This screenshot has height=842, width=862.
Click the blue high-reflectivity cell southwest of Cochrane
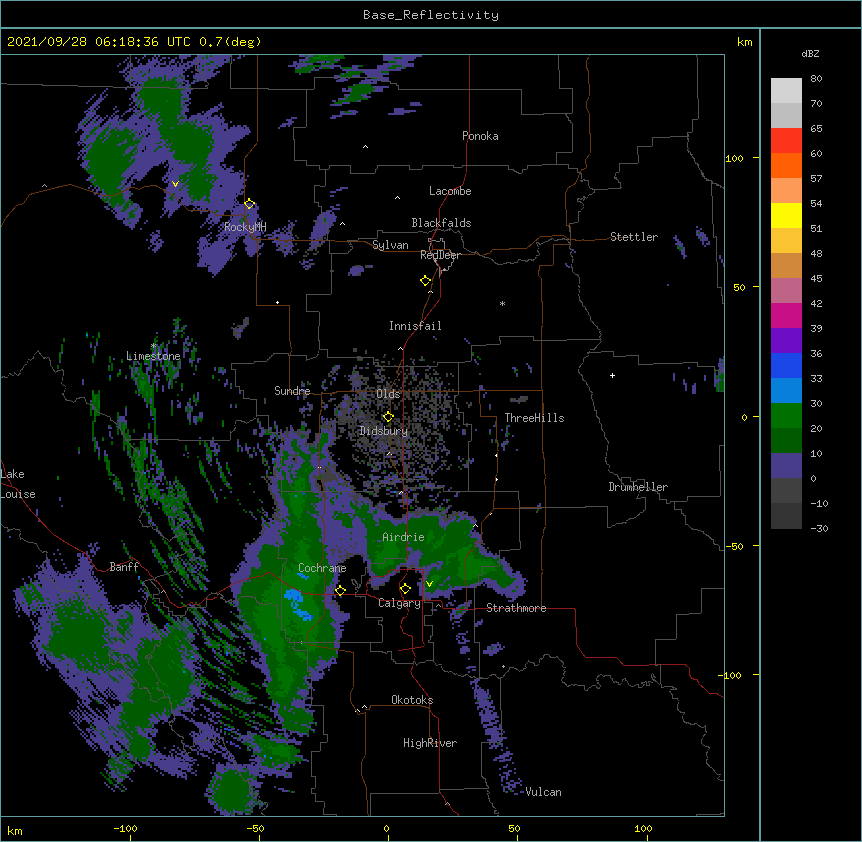[299, 603]
